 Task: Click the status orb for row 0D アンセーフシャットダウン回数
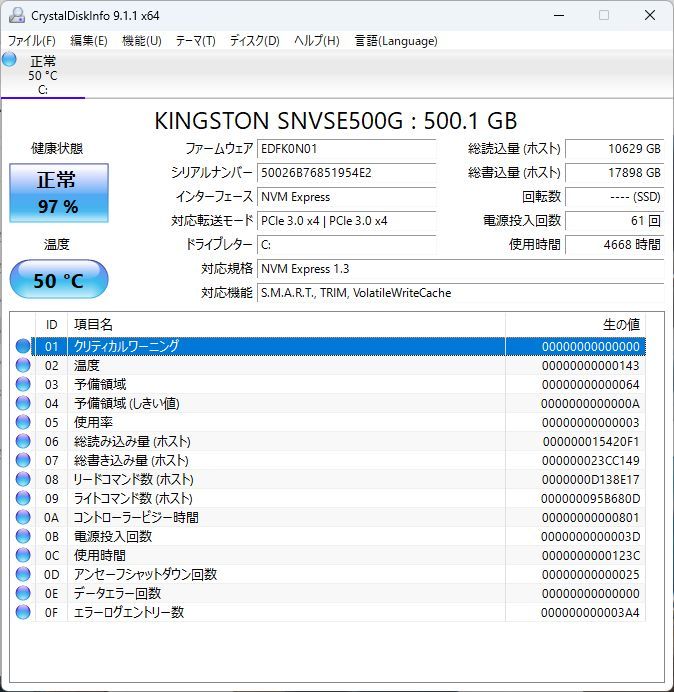click(x=23, y=574)
